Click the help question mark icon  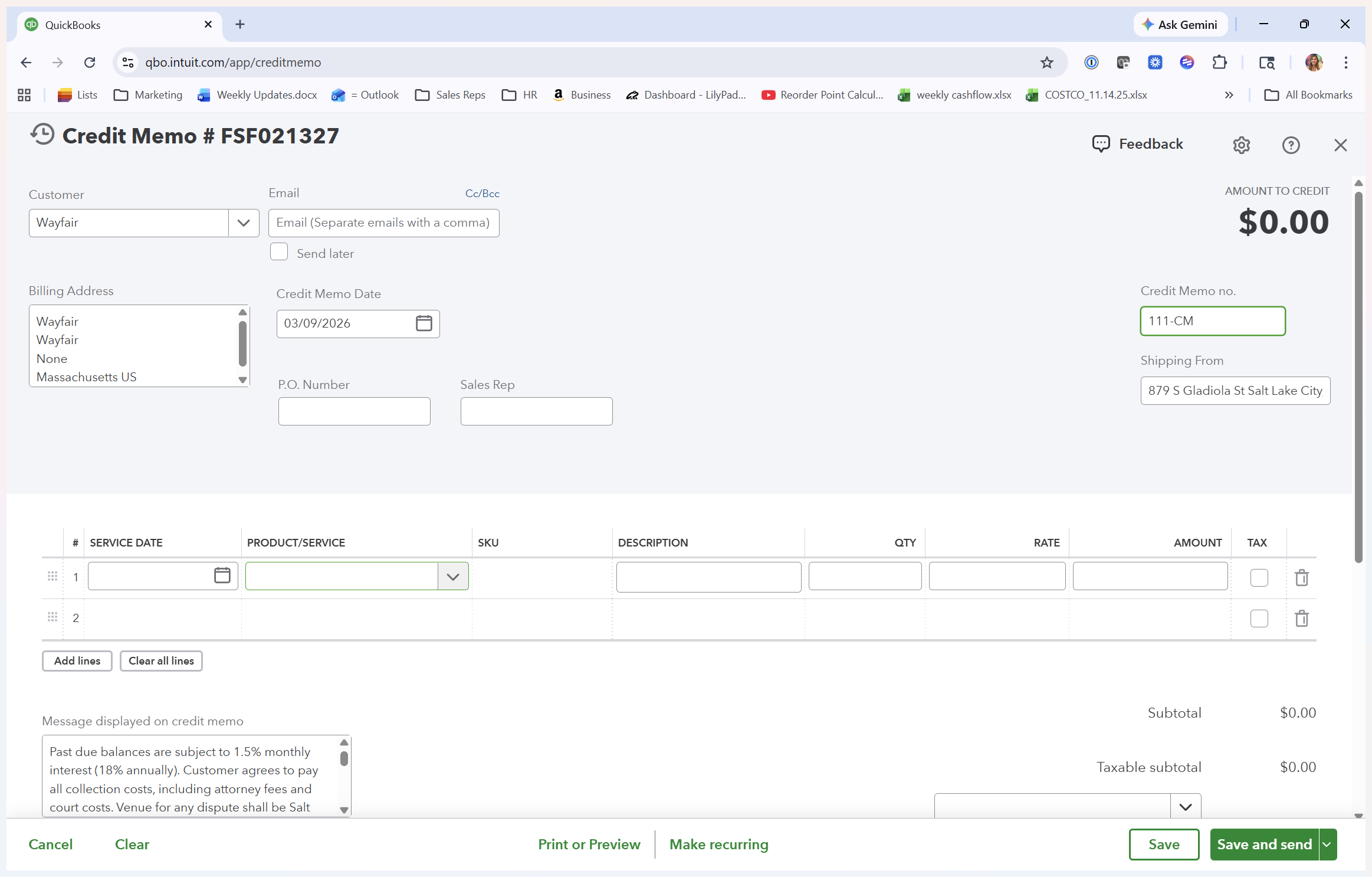[1291, 145]
